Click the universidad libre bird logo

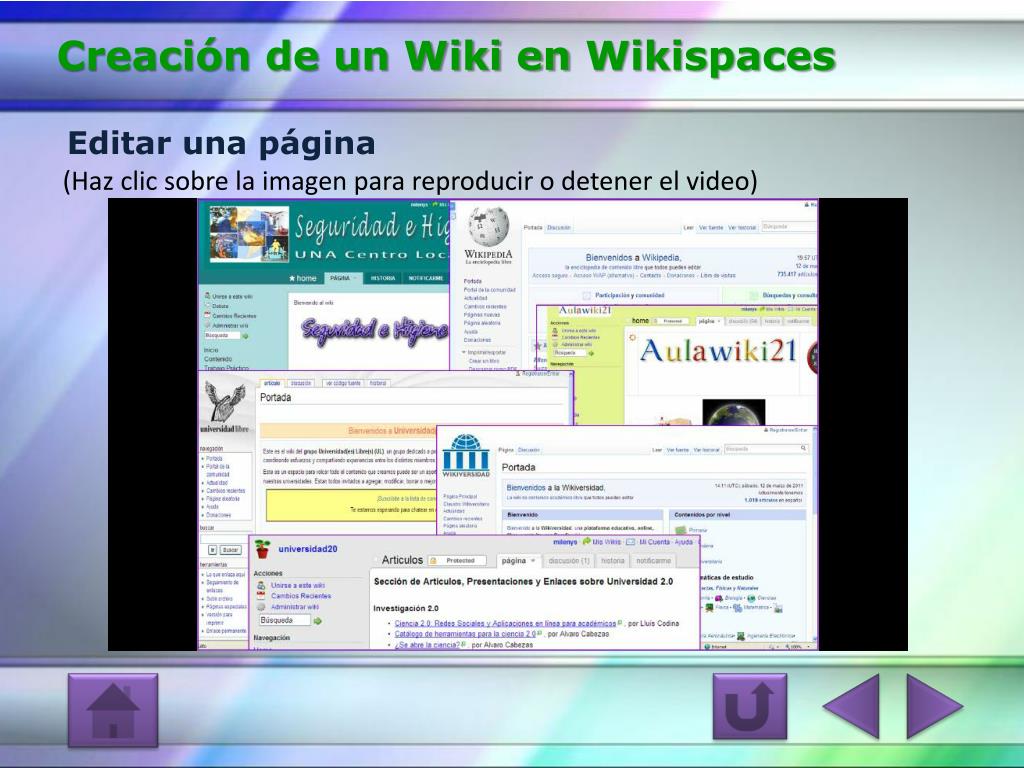[x=224, y=401]
